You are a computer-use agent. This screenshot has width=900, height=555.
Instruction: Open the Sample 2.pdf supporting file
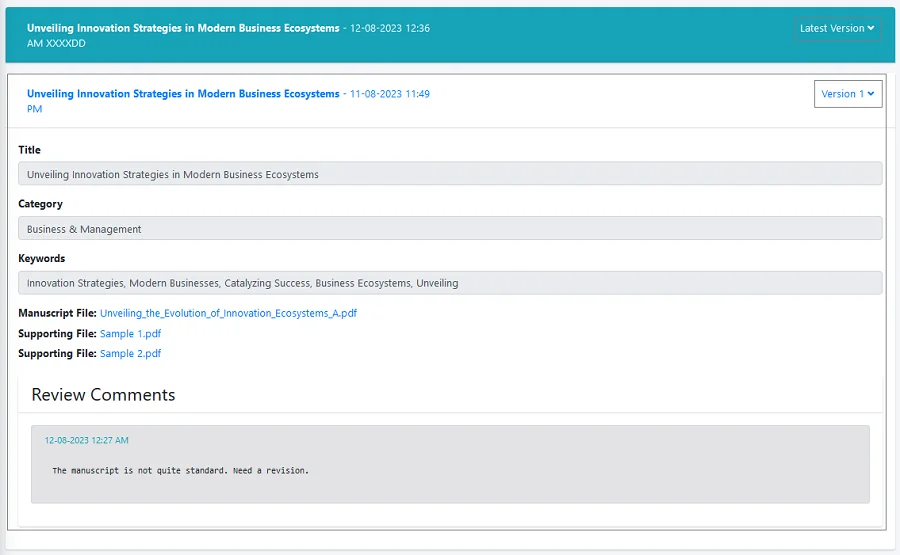pyautogui.click(x=130, y=354)
